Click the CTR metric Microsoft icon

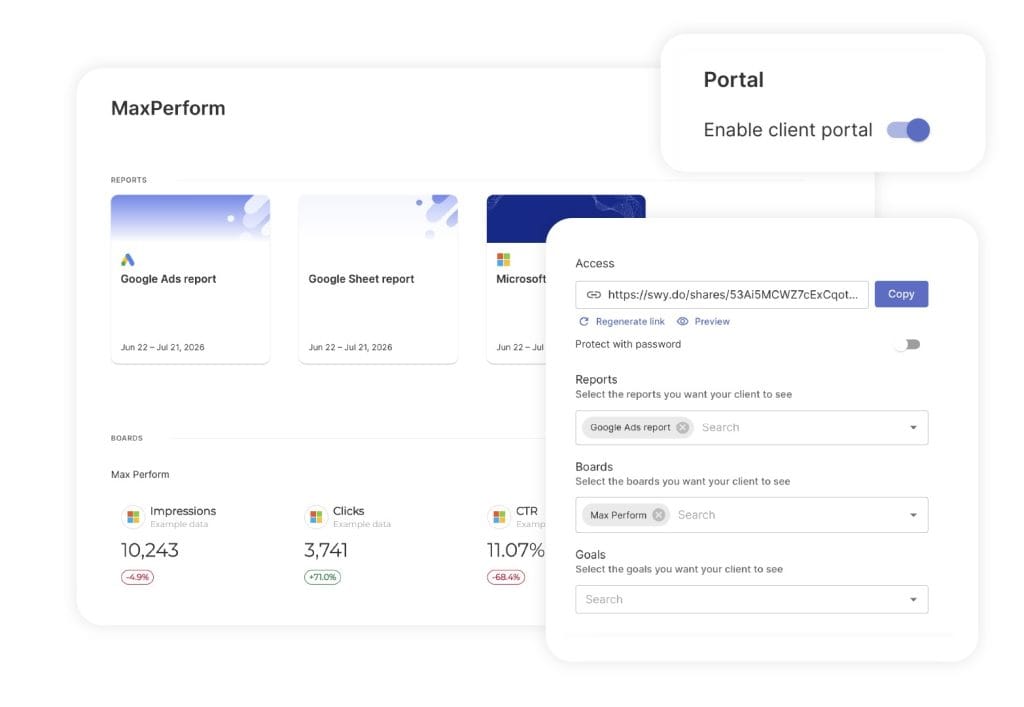pos(499,517)
